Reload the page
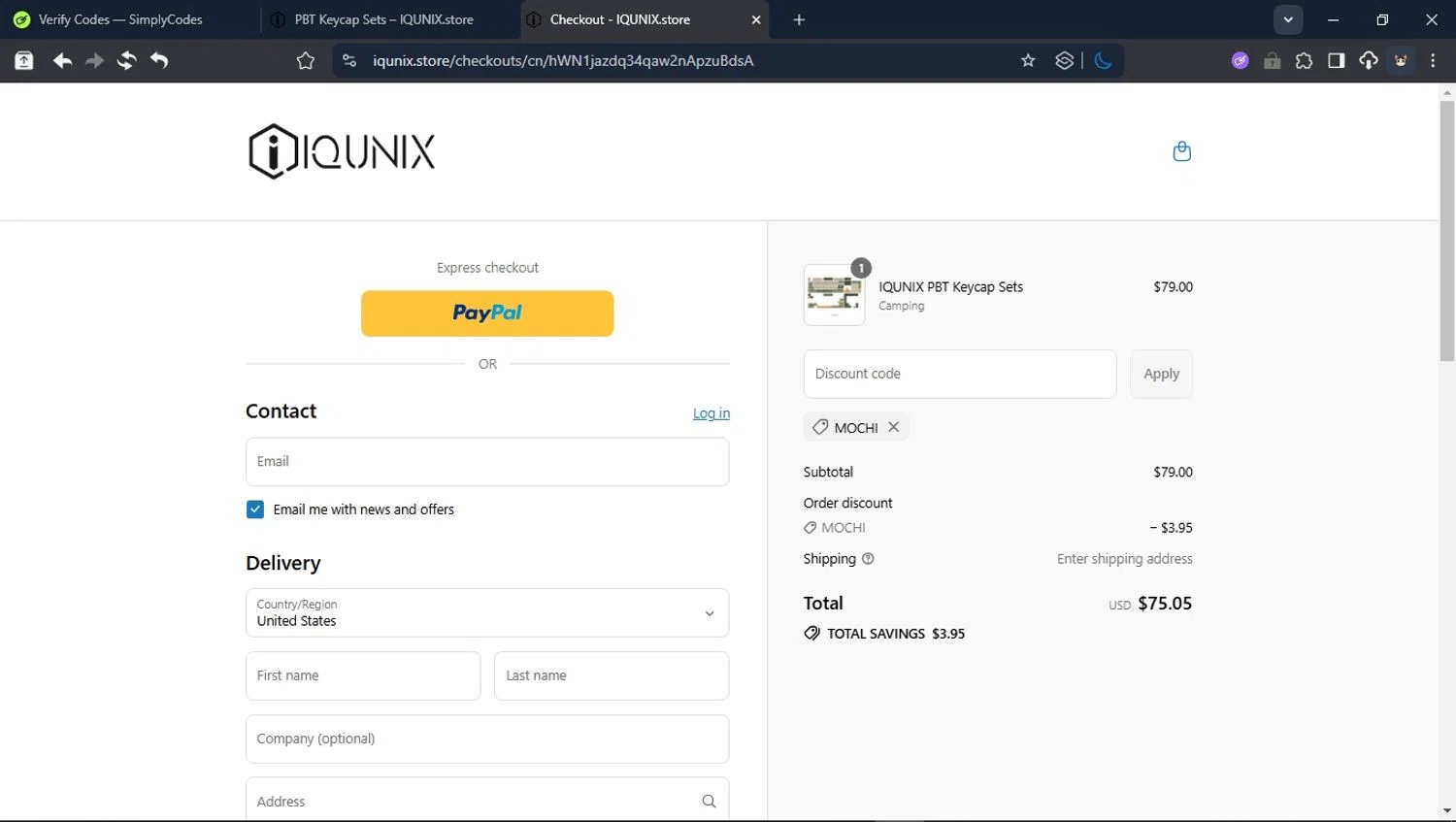This screenshot has width=1456, height=822. click(126, 60)
